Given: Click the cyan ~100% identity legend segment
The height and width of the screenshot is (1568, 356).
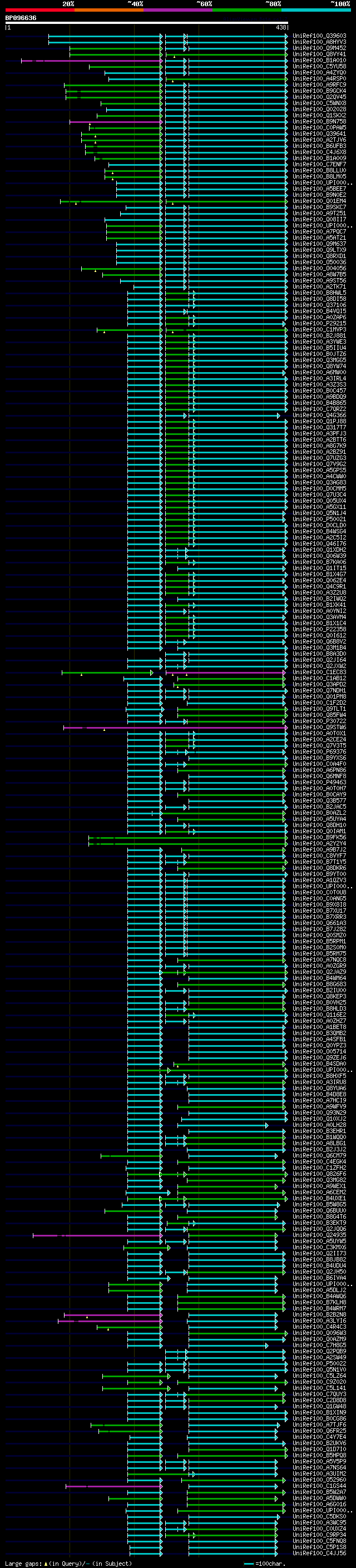Looking at the screenshot, I should (x=316, y=10).
